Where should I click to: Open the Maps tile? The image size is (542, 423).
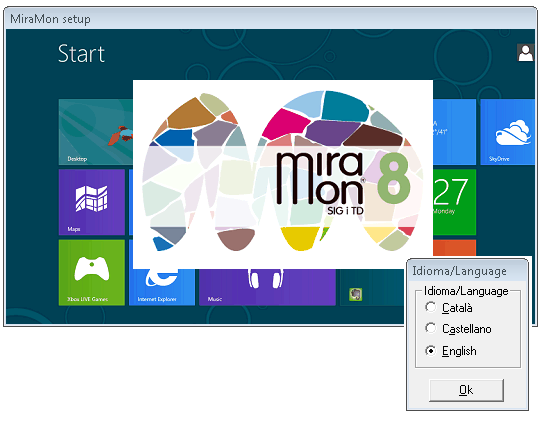[x=92, y=202]
